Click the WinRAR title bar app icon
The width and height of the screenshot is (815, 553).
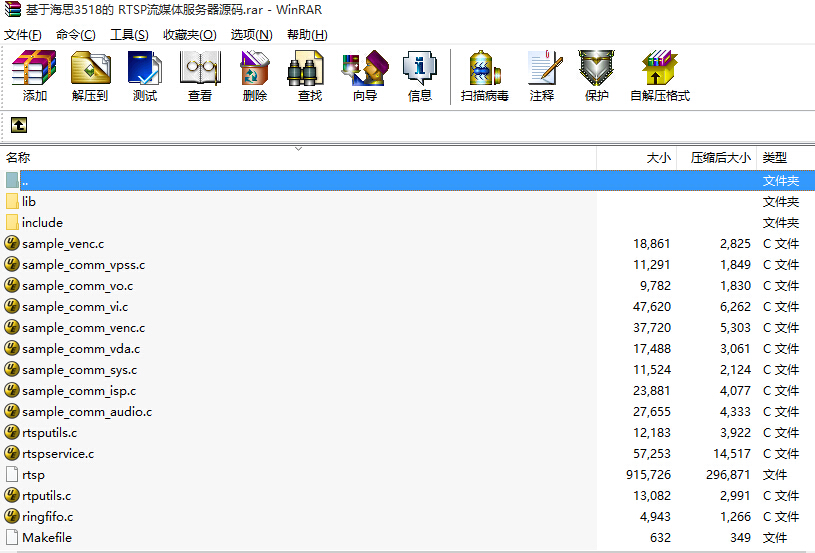point(12,9)
